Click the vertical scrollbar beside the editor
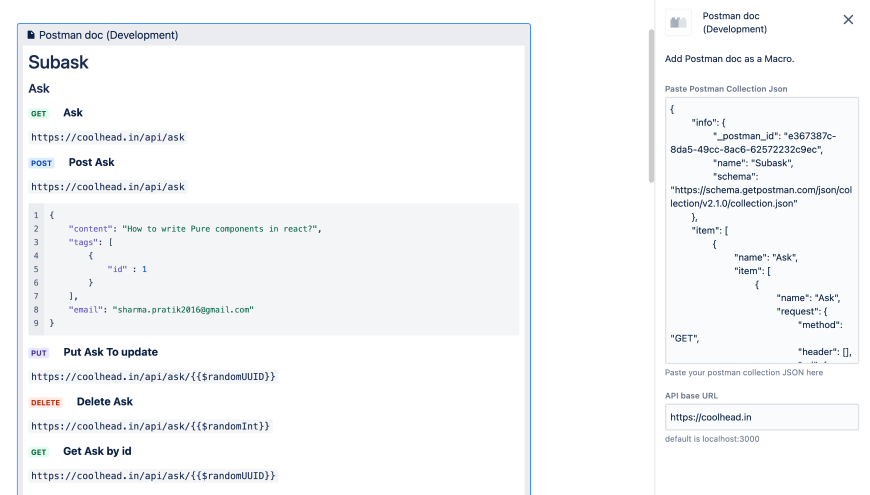The width and height of the screenshot is (870, 495). (652, 100)
